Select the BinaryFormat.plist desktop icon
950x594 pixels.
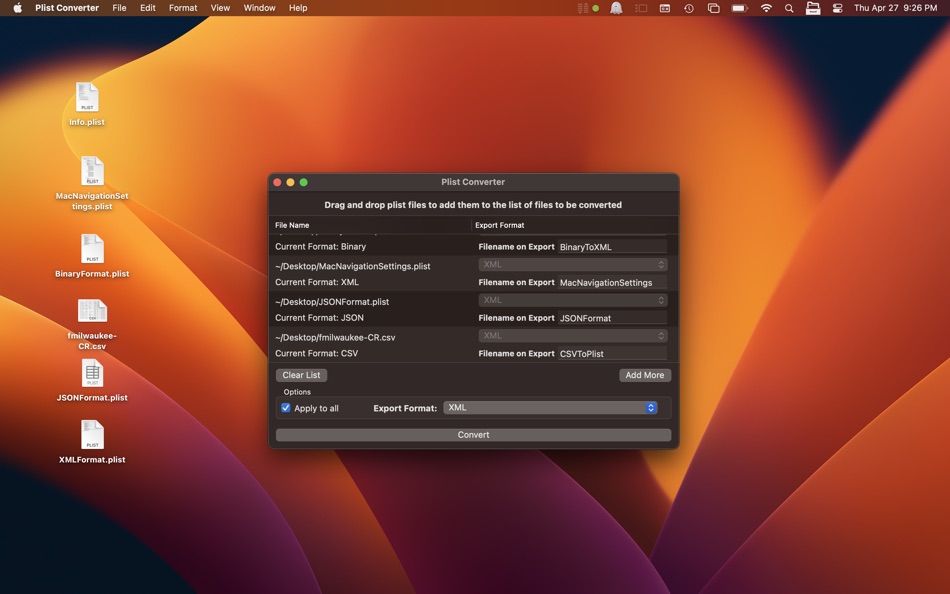click(x=92, y=249)
